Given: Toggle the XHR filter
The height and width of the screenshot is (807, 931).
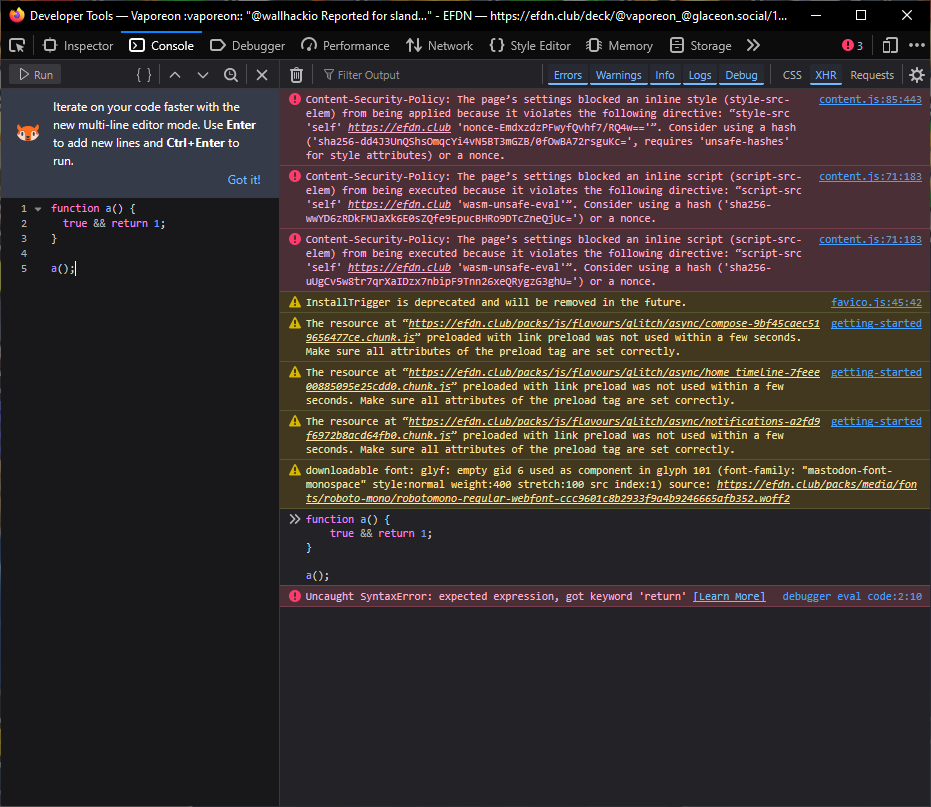Looking at the screenshot, I should pos(825,75).
